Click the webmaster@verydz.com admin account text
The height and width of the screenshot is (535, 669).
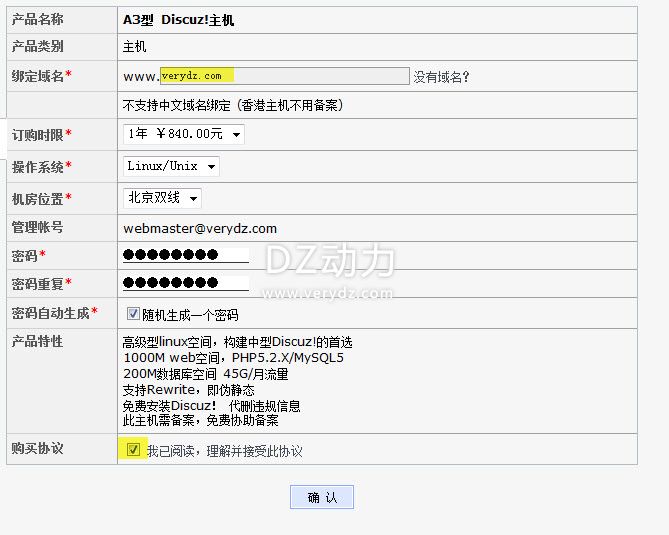tap(200, 228)
